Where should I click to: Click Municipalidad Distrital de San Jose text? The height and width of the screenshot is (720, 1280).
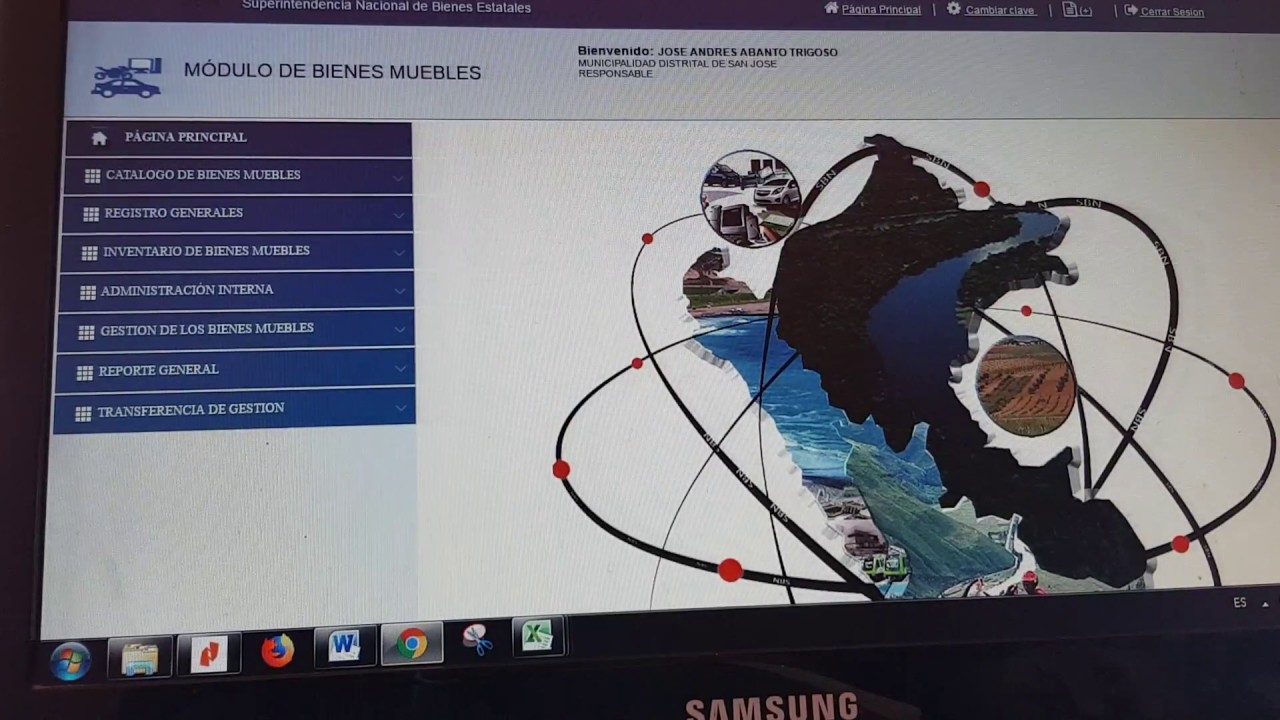[677, 64]
